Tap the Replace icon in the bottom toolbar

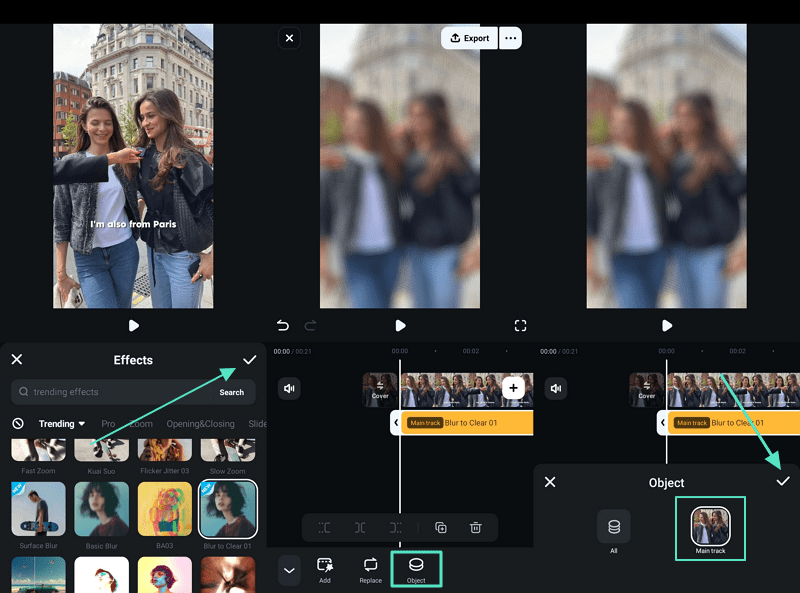click(x=370, y=569)
